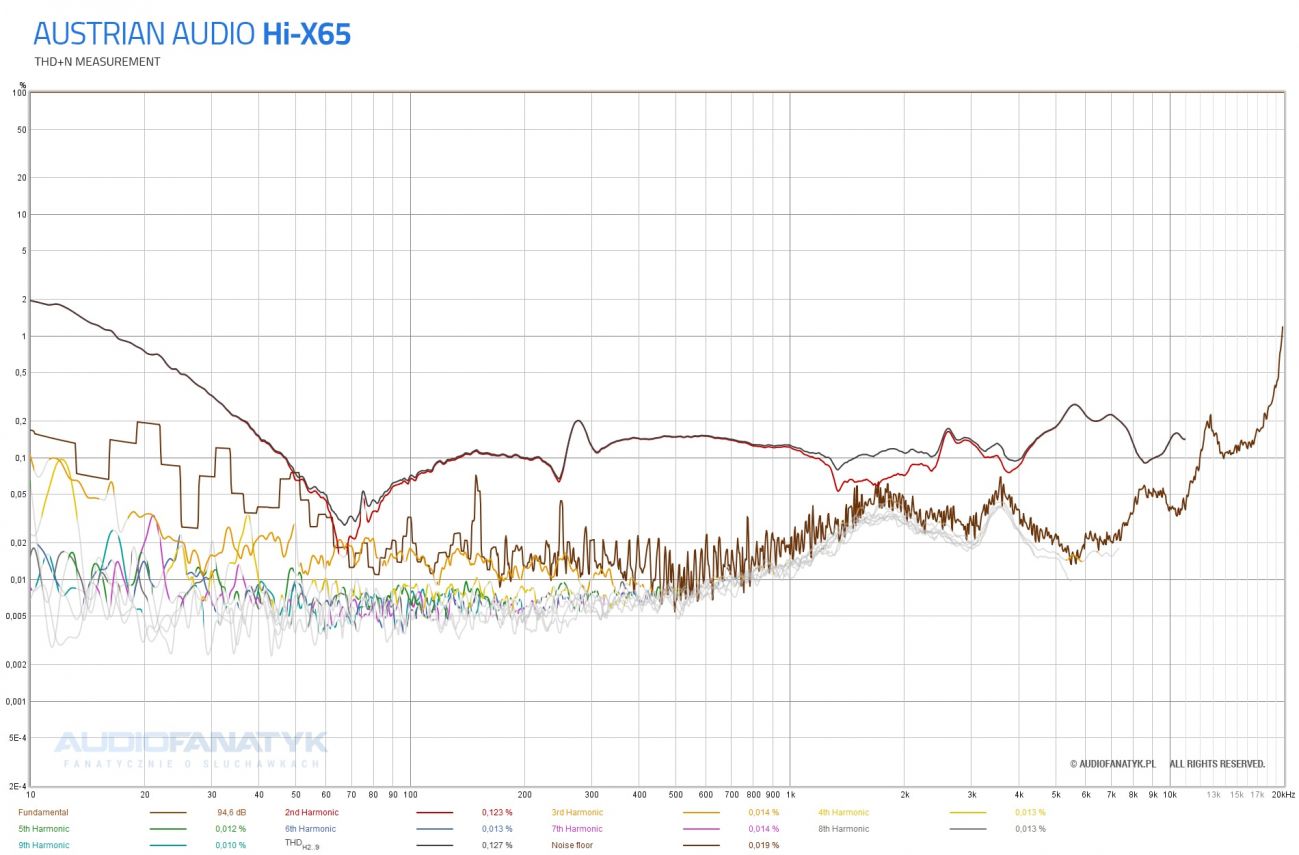Click the '13k' frequency axis label
The image size is (1299, 855).
tap(1213, 795)
